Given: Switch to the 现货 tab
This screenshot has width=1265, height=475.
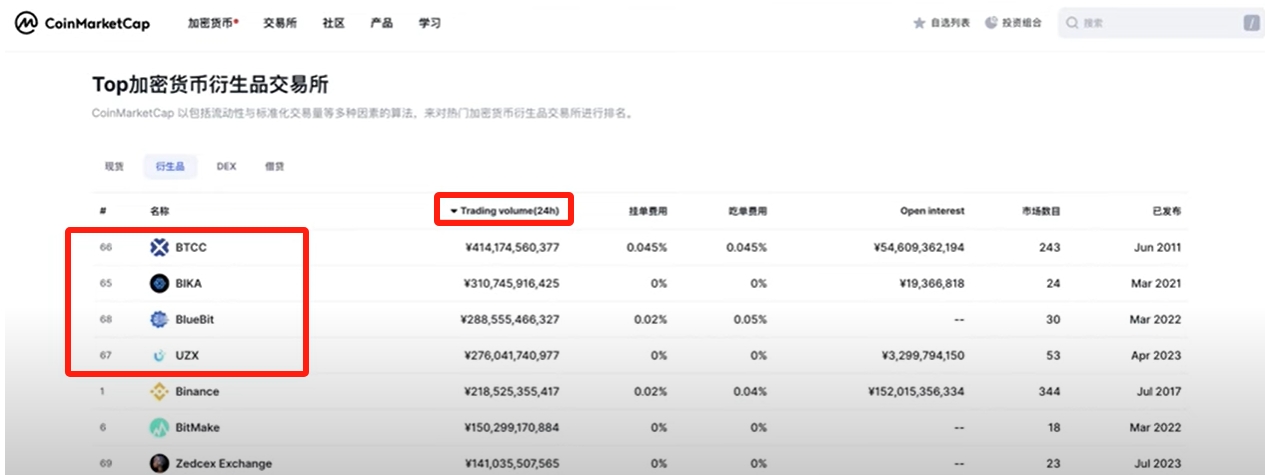Looking at the screenshot, I should (114, 167).
